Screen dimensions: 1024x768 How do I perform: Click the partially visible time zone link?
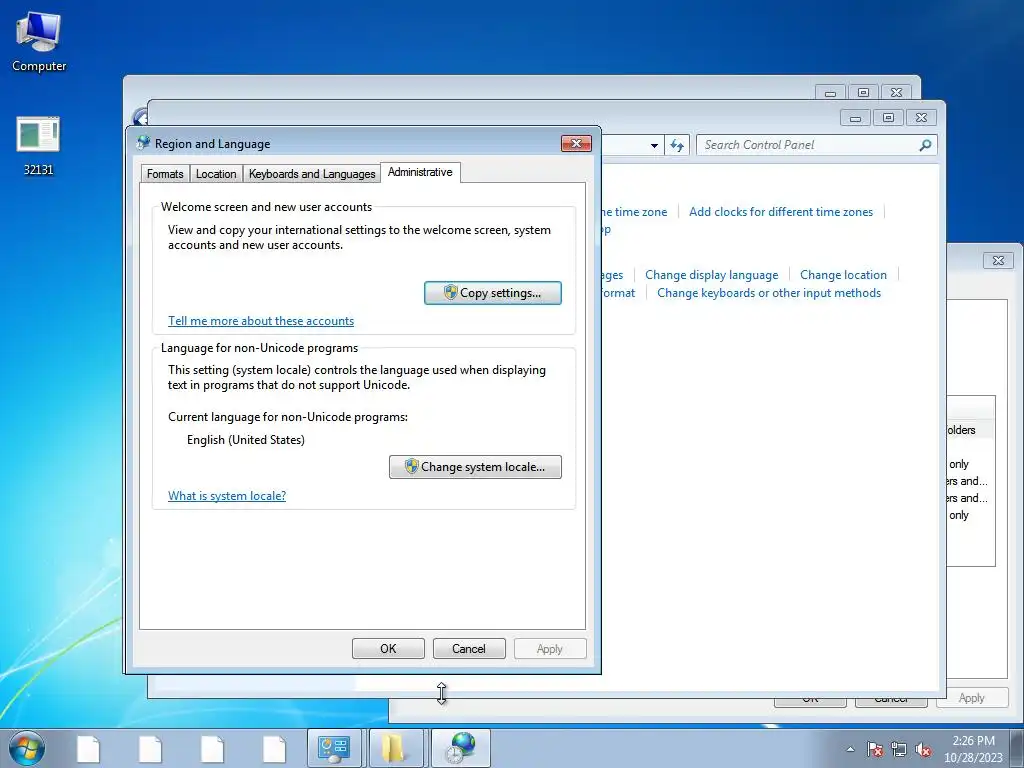(634, 212)
